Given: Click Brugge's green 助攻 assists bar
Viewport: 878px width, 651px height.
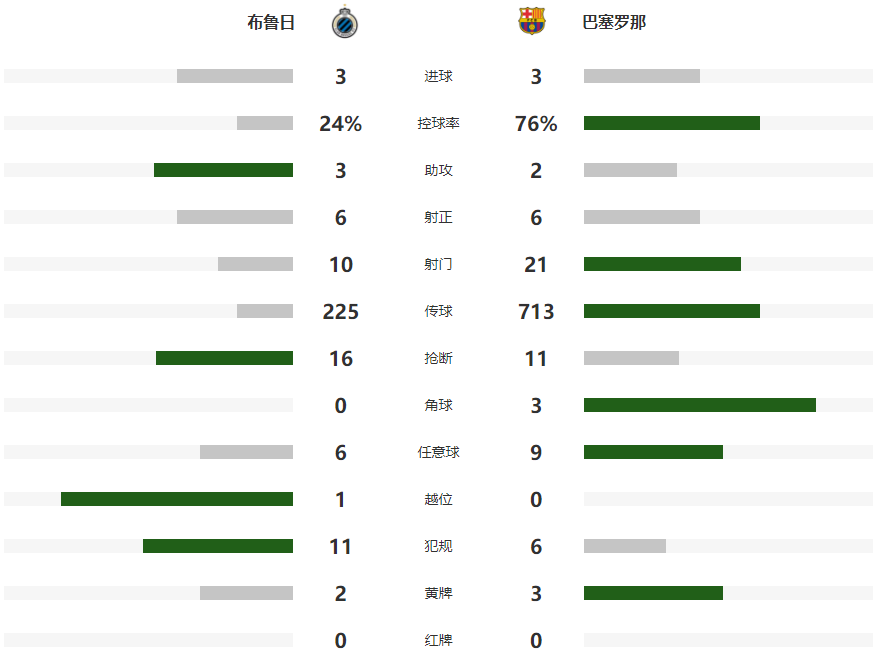Looking at the screenshot, I should (223, 170).
